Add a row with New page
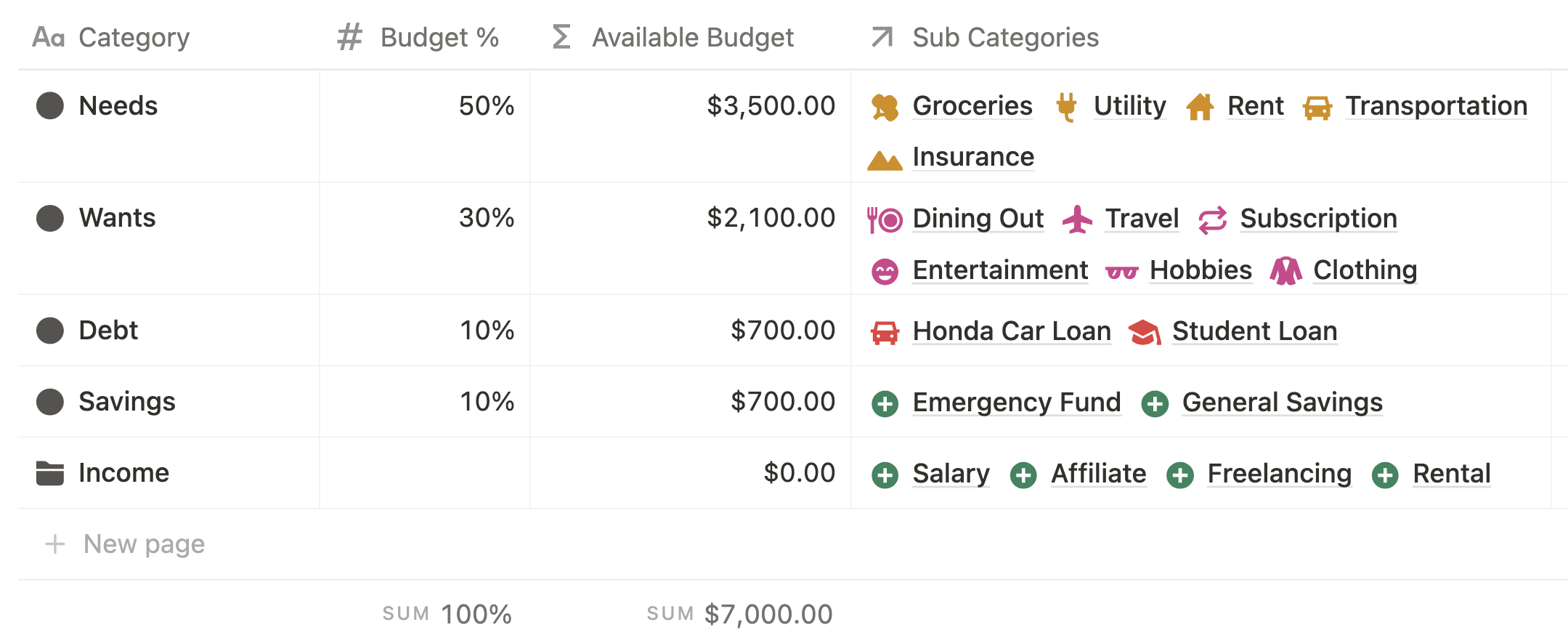This screenshot has width=1568, height=630. [x=143, y=544]
